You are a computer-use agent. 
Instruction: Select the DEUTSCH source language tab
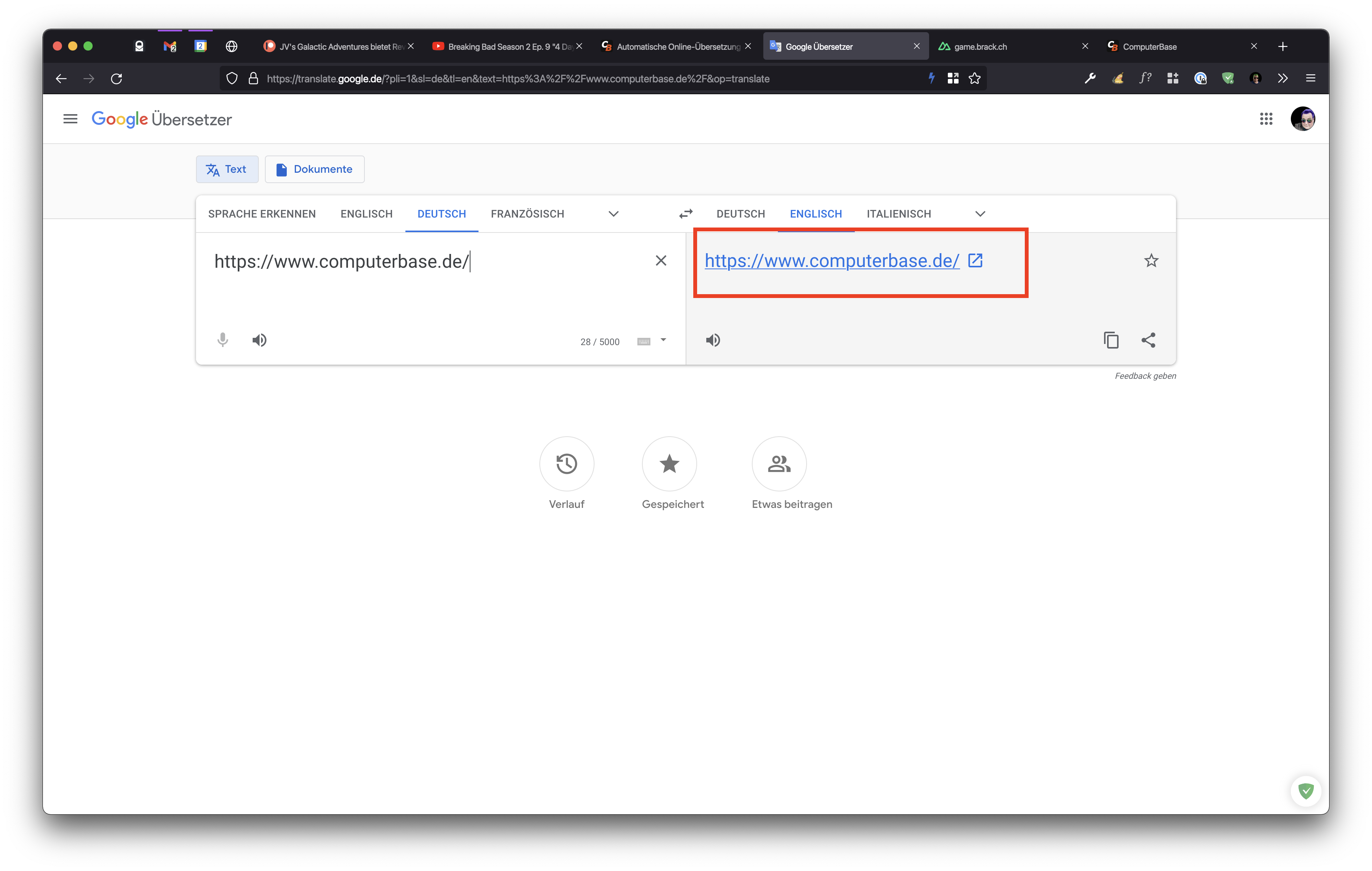tap(441, 213)
